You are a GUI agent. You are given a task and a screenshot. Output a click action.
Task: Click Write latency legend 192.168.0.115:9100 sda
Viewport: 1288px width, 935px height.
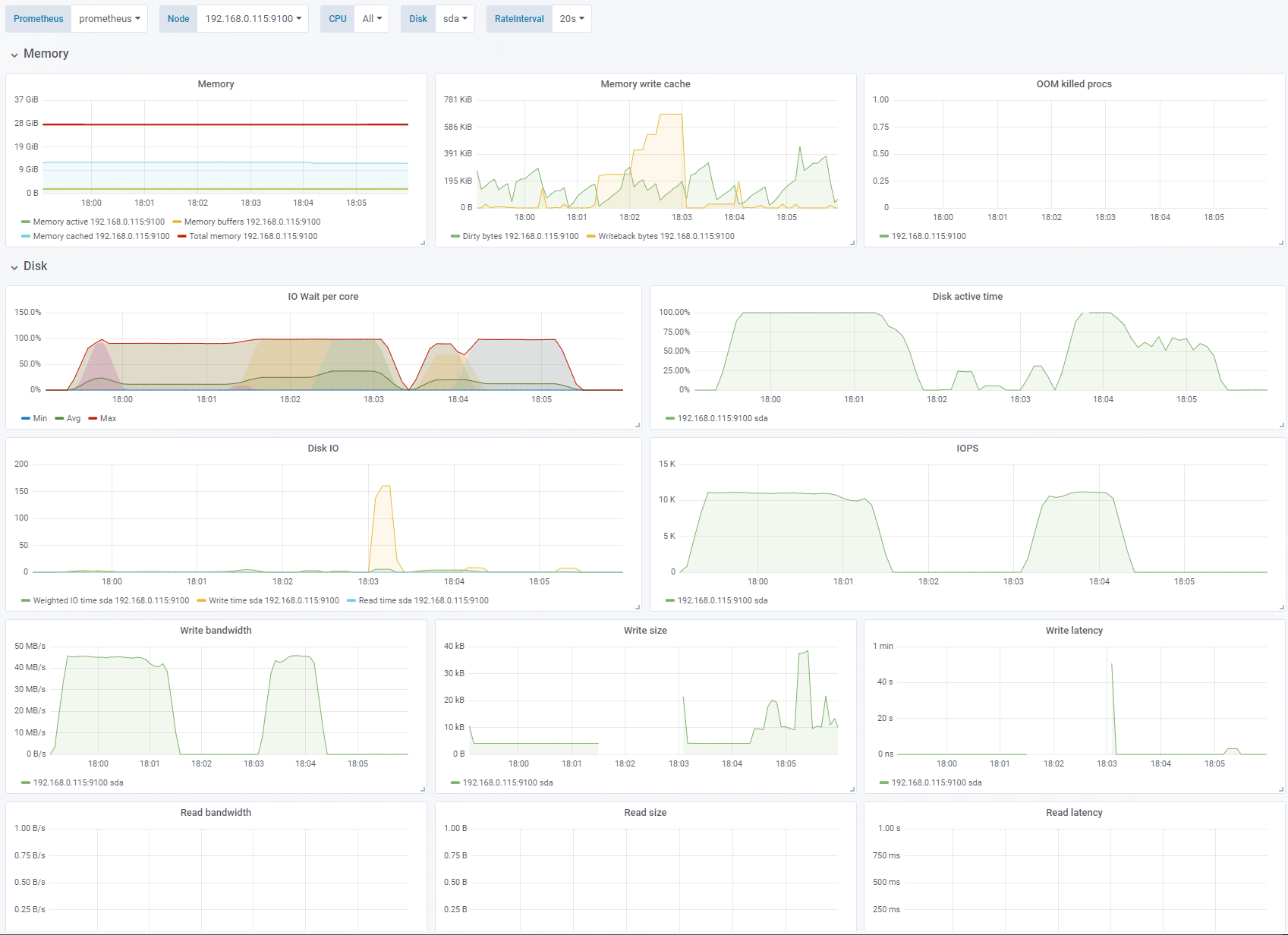coord(937,782)
